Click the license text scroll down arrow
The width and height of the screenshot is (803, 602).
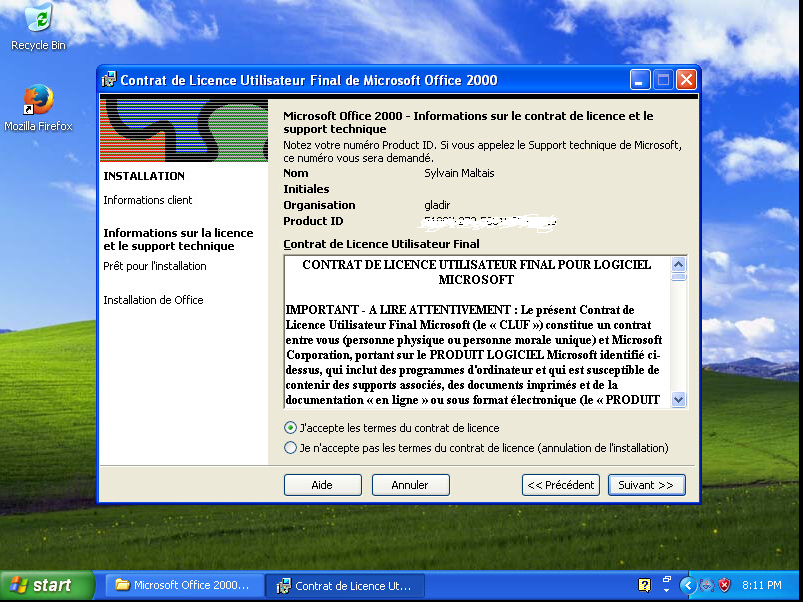[x=679, y=399]
